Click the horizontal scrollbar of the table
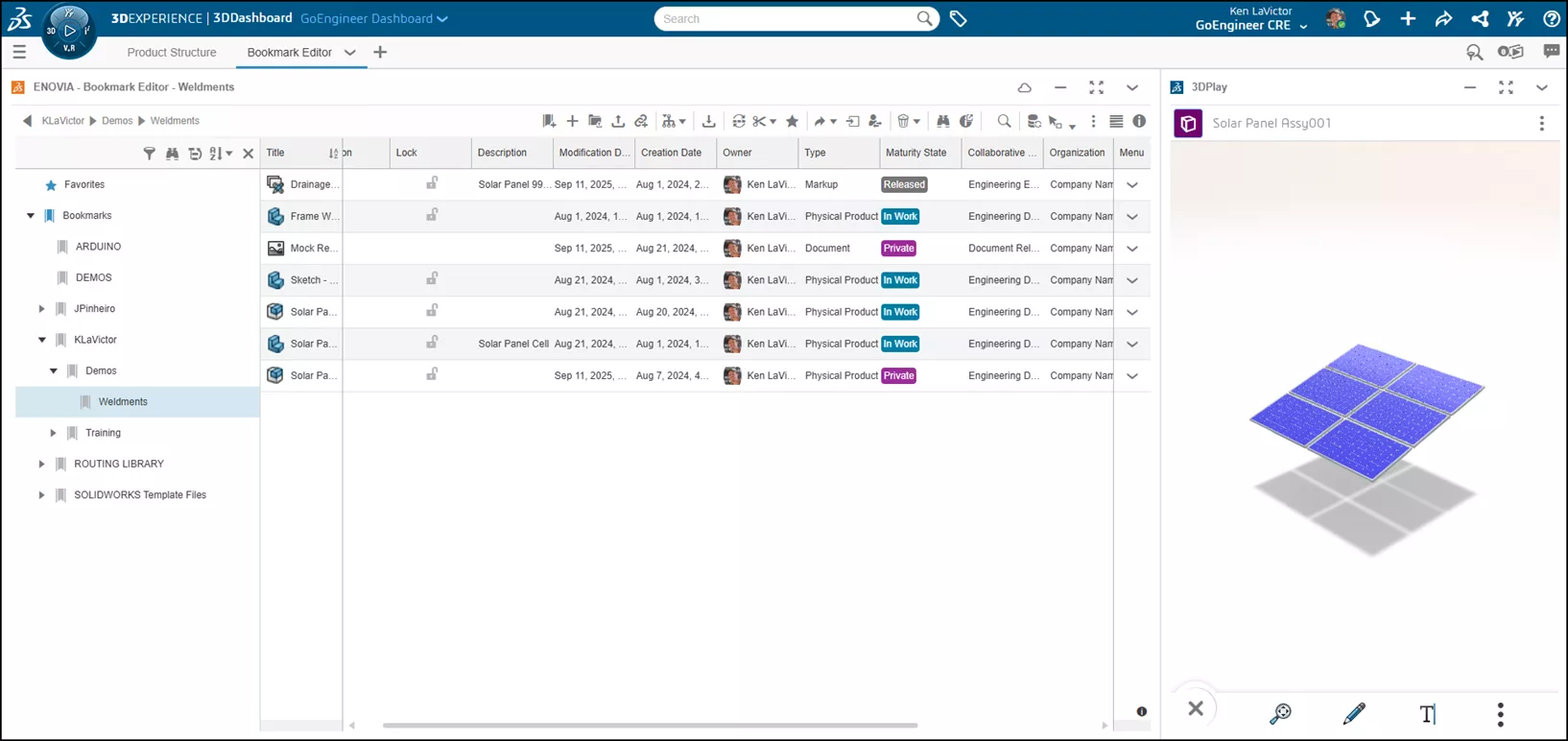 650,726
